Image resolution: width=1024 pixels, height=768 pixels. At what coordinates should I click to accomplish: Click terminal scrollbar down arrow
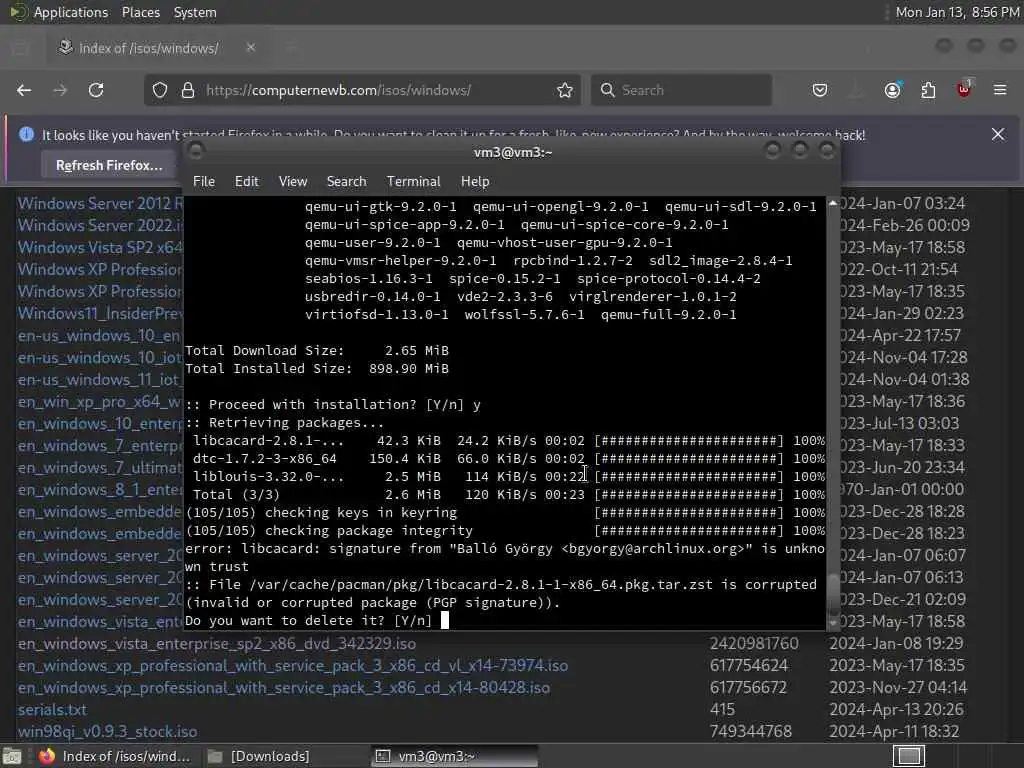833,623
